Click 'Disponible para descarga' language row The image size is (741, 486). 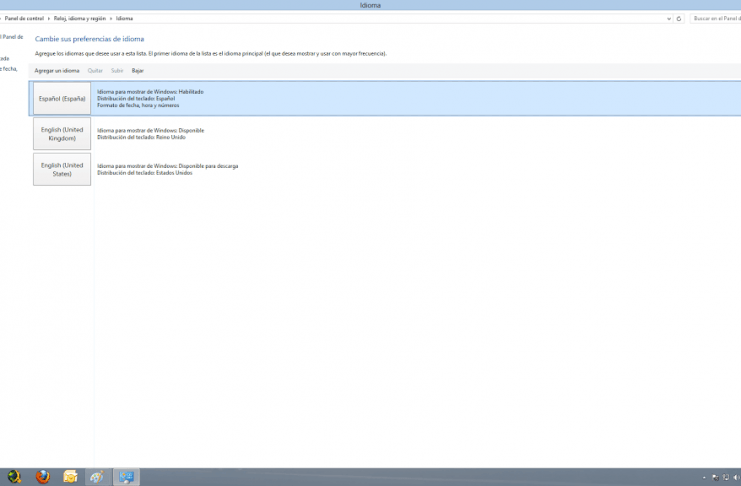tap(168, 166)
